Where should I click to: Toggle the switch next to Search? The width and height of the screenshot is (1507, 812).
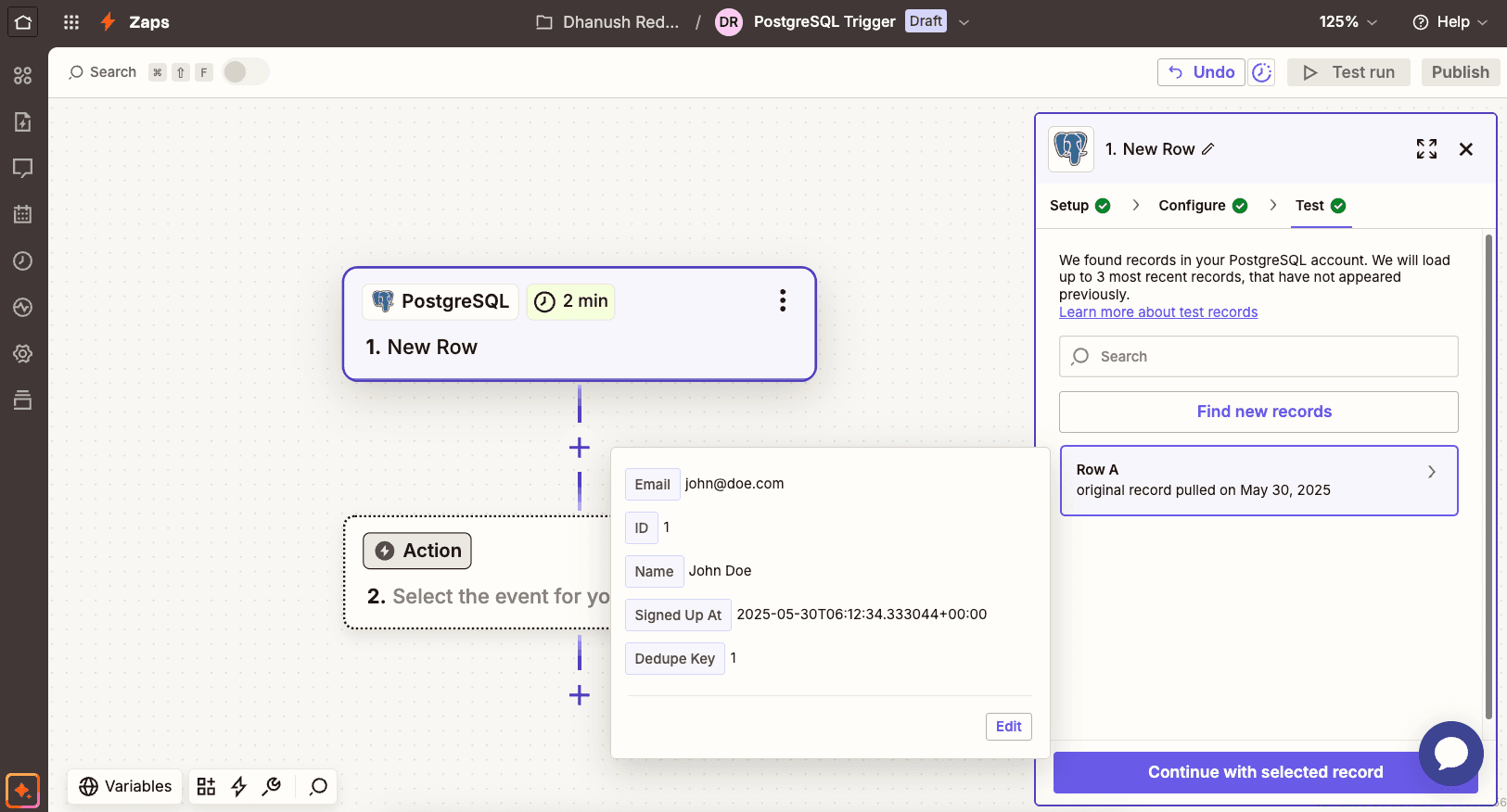pyautogui.click(x=245, y=72)
